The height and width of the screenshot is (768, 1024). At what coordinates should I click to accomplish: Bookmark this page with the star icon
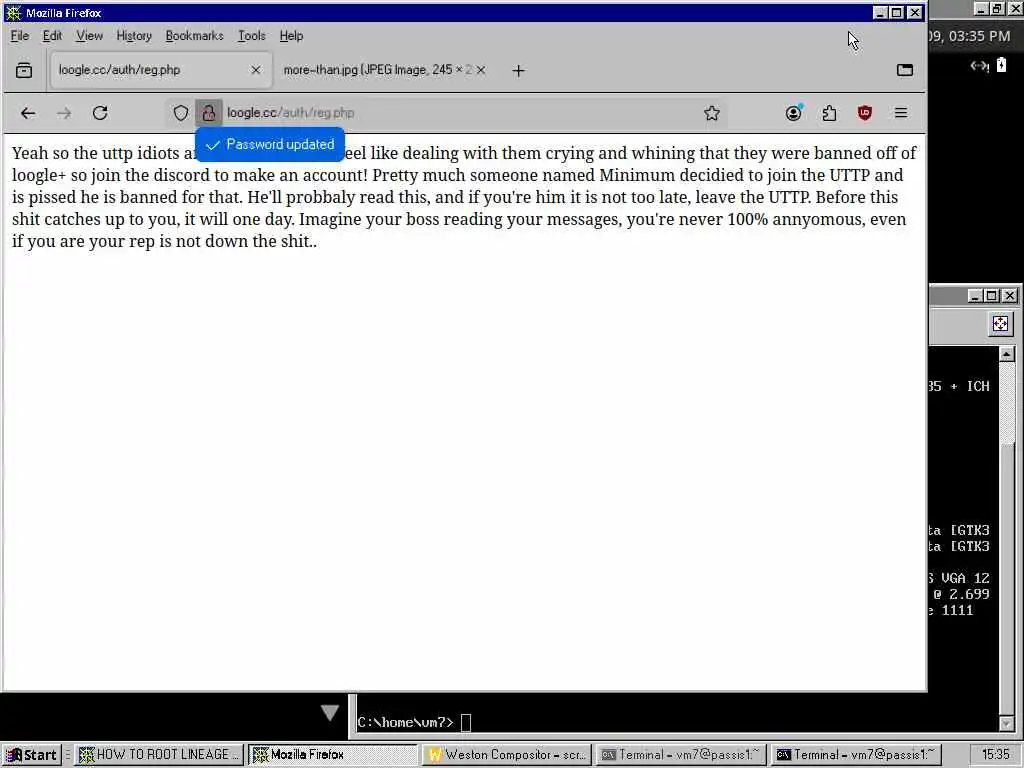point(712,113)
